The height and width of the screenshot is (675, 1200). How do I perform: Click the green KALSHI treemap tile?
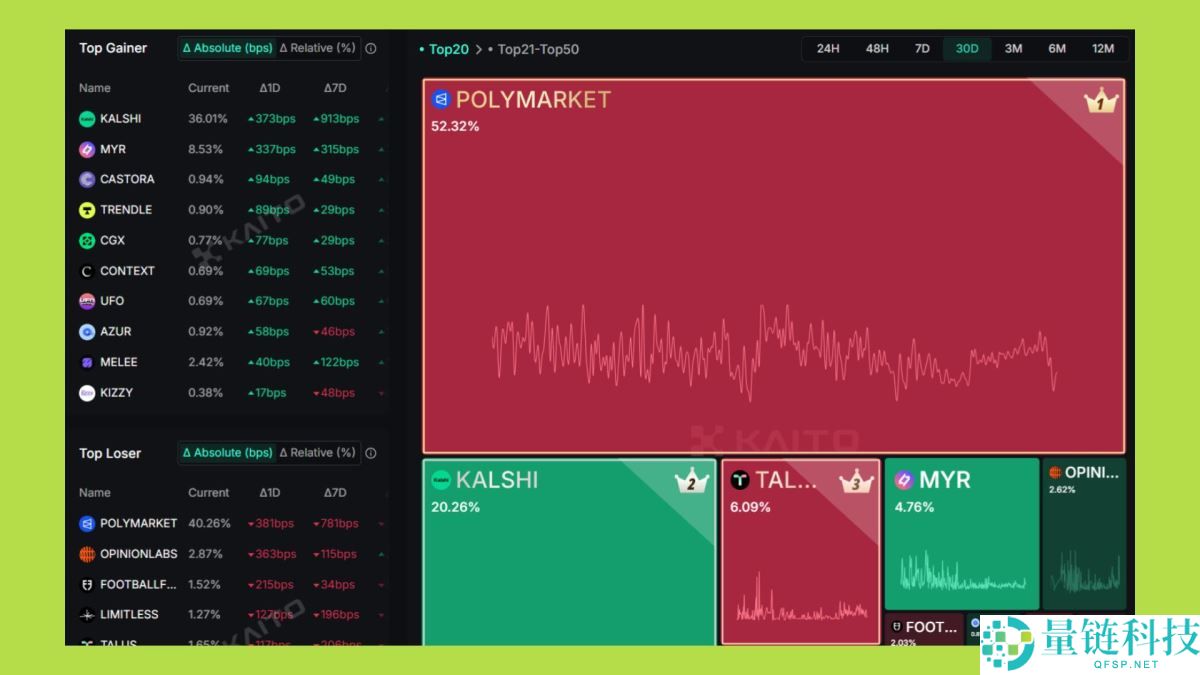pos(568,570)
